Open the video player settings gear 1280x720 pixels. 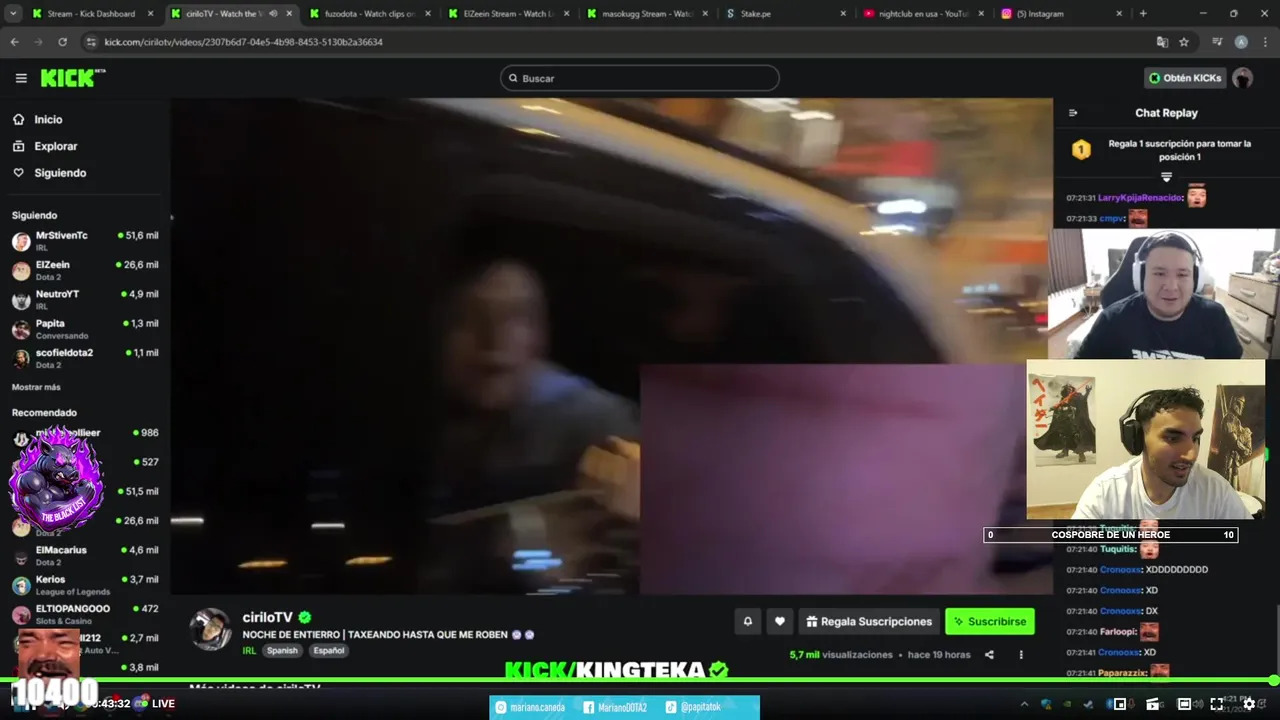[1249, 704]
